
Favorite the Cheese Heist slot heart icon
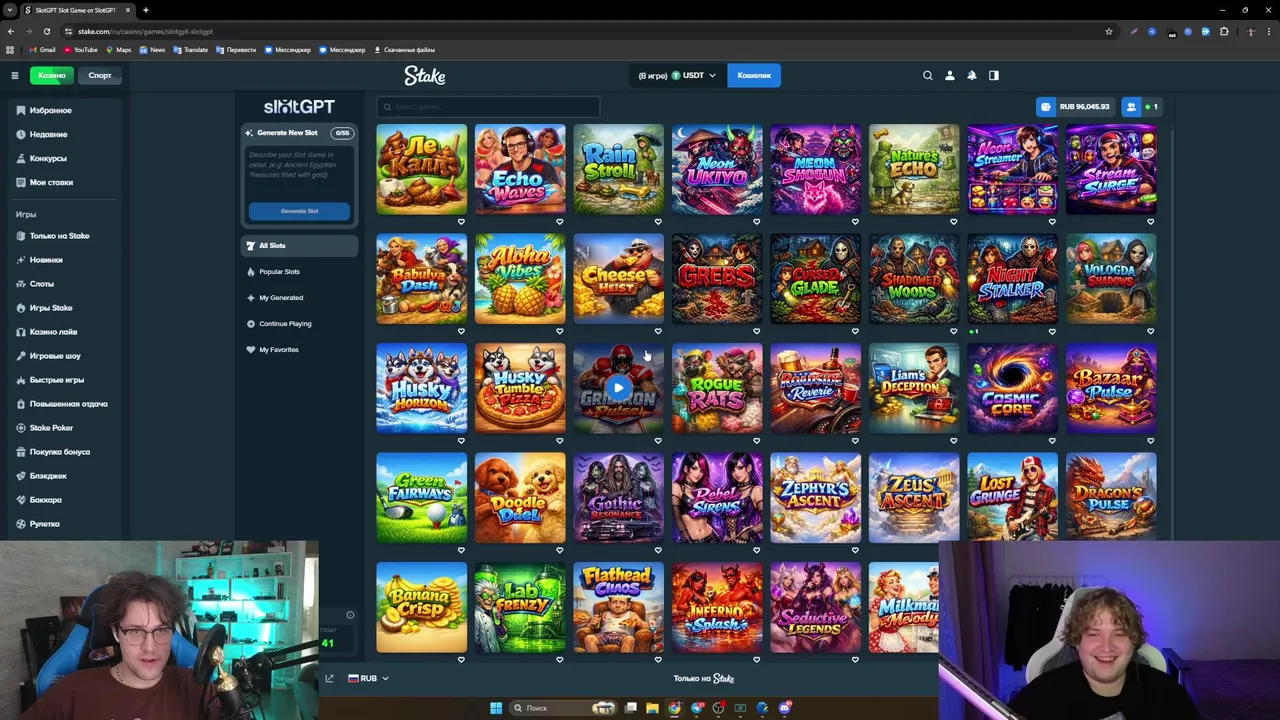pyautogui.click(x=658, y=331)
